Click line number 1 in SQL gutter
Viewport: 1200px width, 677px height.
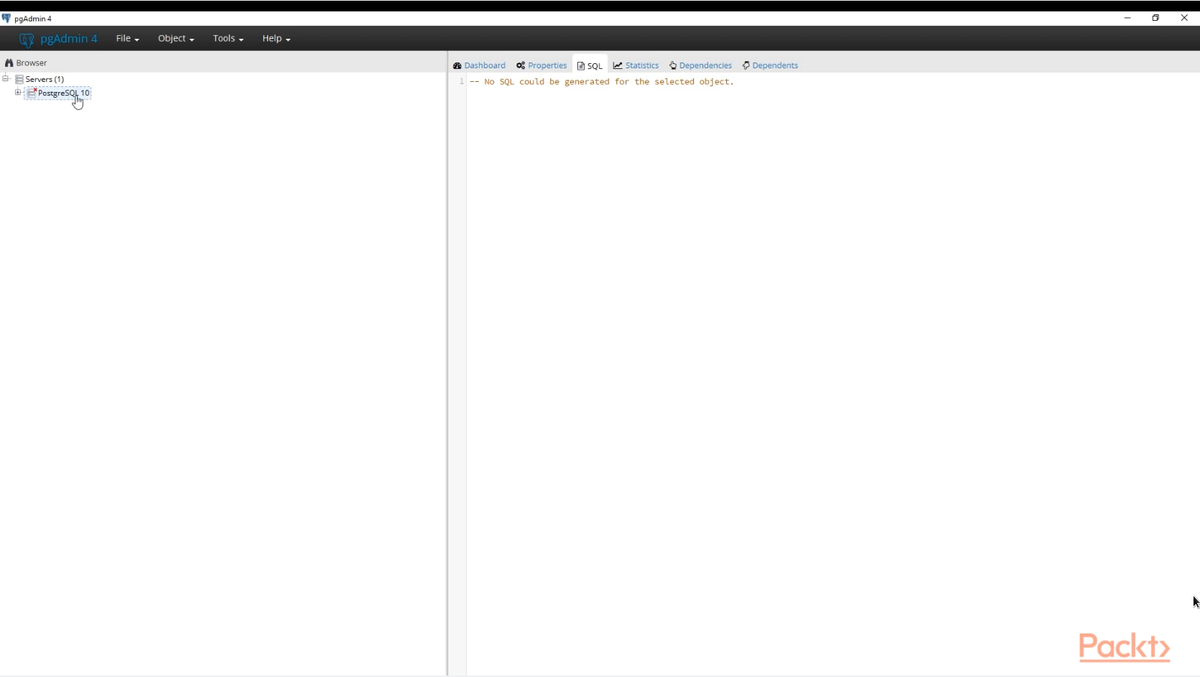point(461,82)
